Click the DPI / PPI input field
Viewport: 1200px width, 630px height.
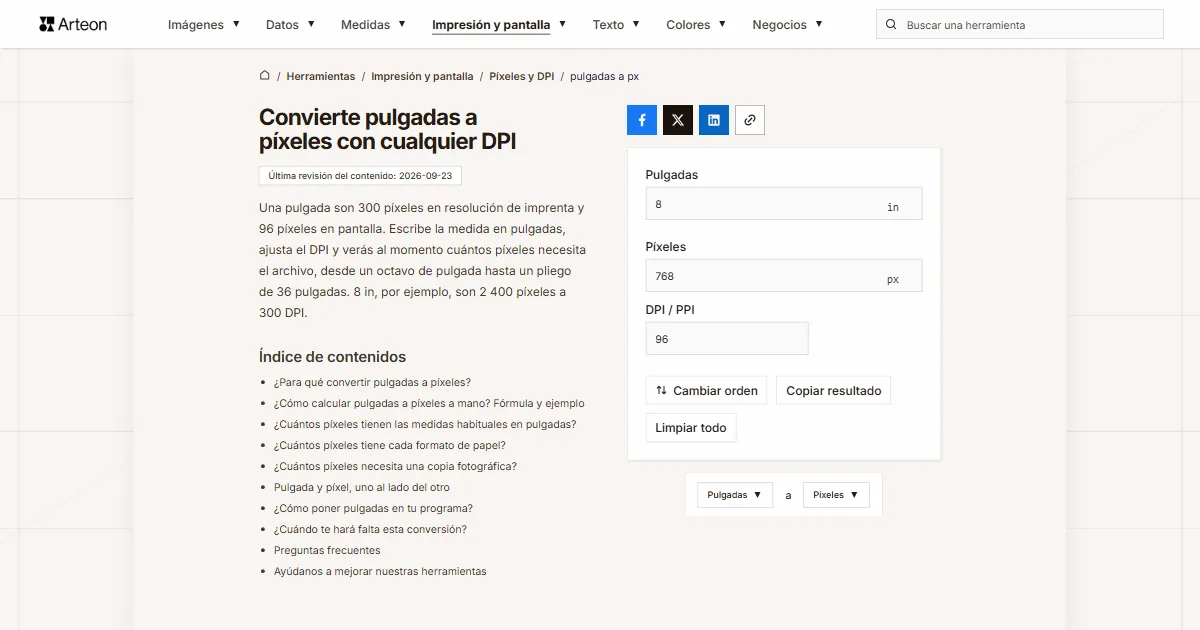[x=727, y=339]
